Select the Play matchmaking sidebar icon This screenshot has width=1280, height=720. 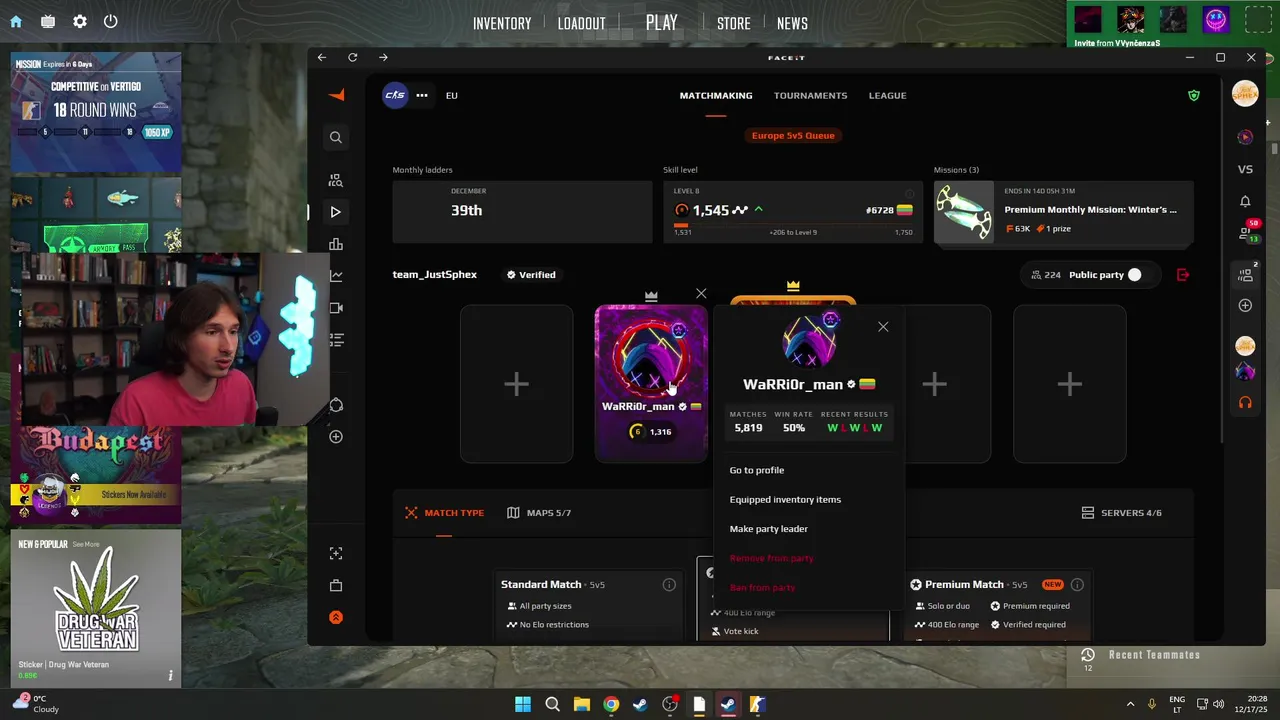coord(336,212)
